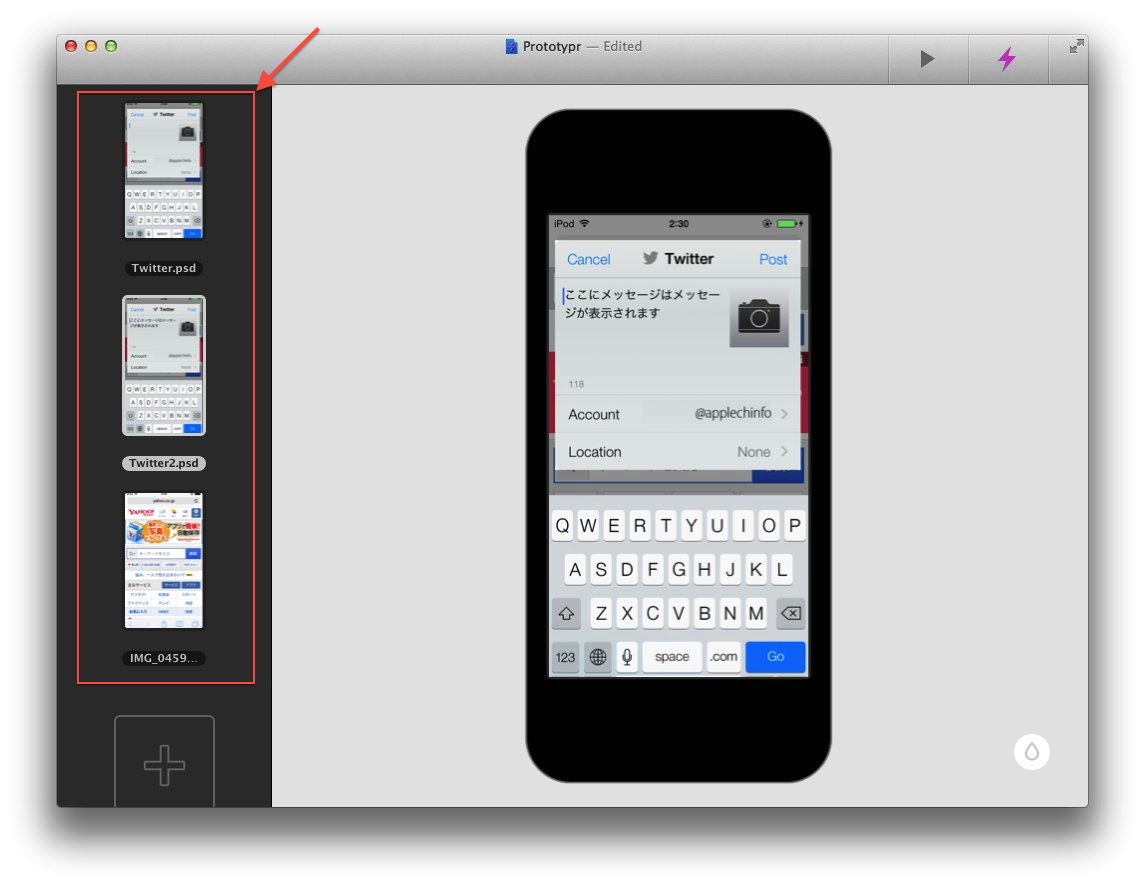Click the IMG_0459... file name label
The image size is (1145, 886).
(x=164, y=658)
